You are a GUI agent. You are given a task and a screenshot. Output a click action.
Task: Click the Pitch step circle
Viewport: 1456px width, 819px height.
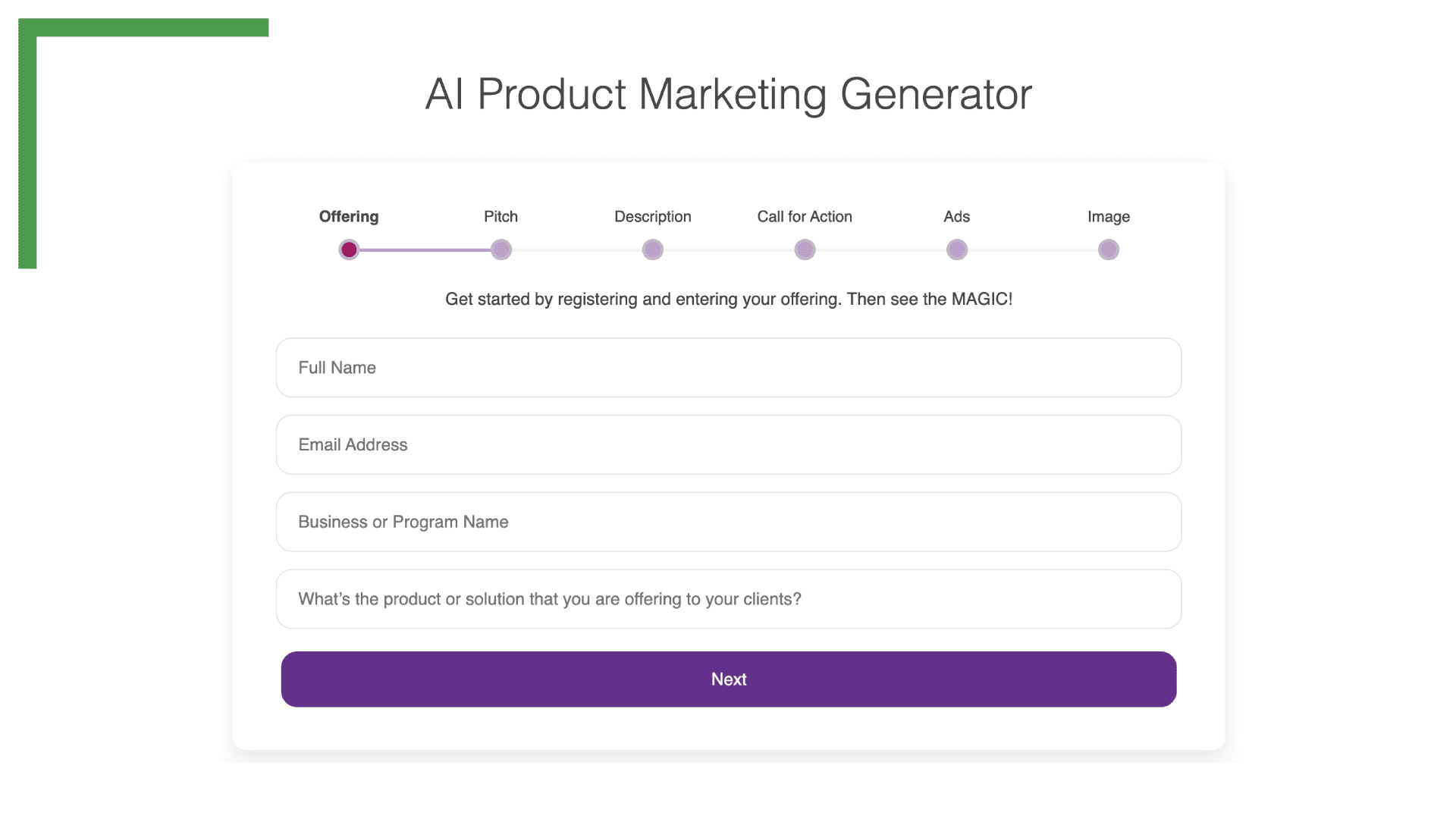point(500,249)
